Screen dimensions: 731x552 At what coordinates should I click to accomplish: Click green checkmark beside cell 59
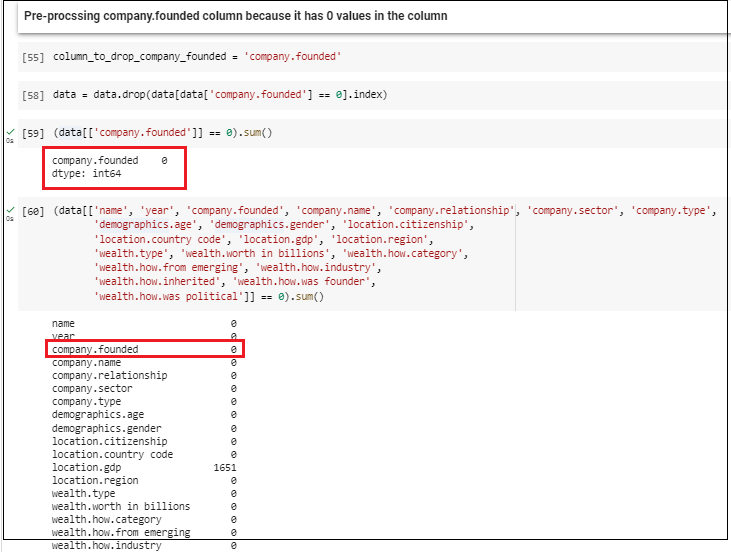[x=10, y=131]
